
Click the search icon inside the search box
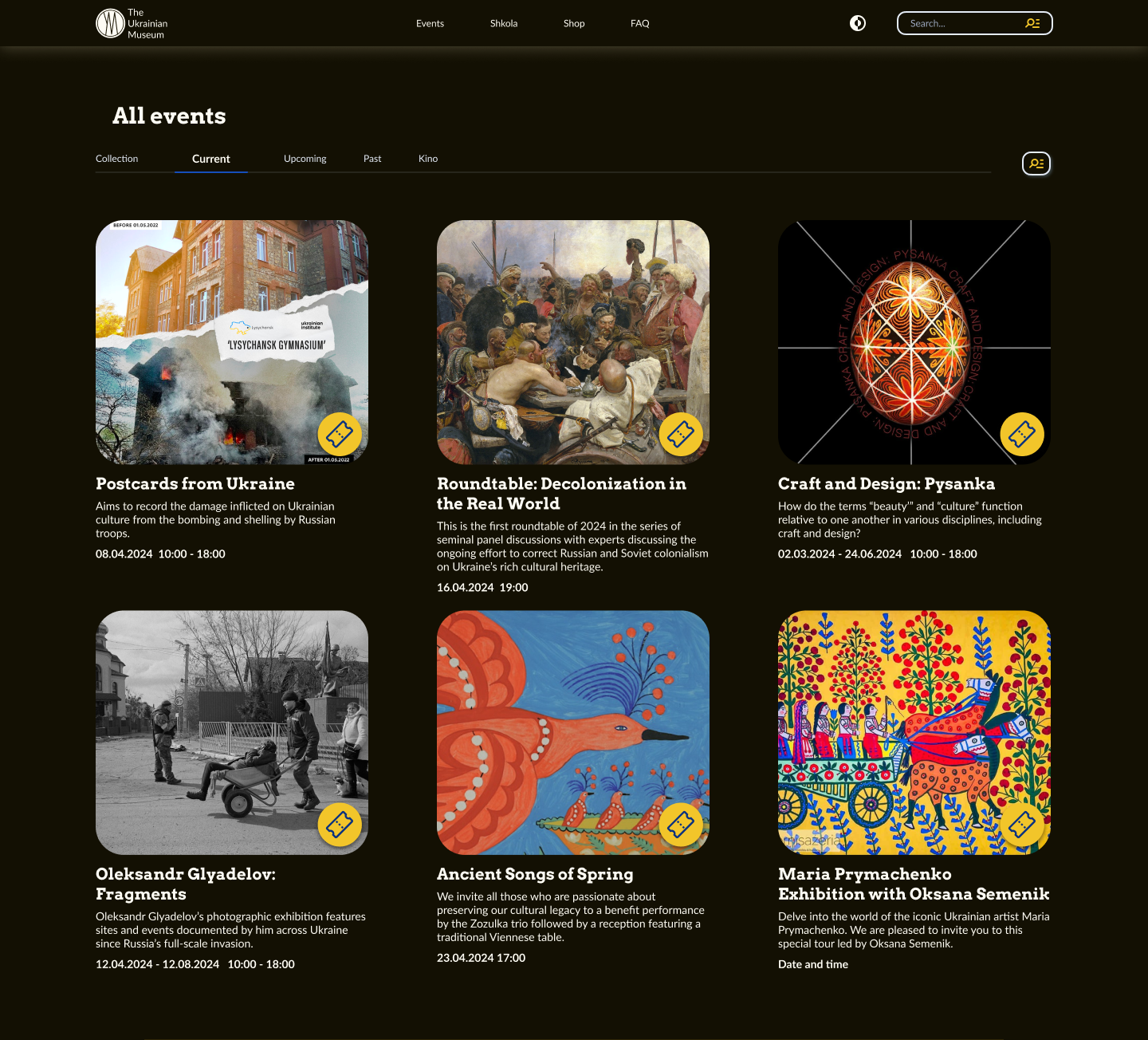click(1032, 23)
